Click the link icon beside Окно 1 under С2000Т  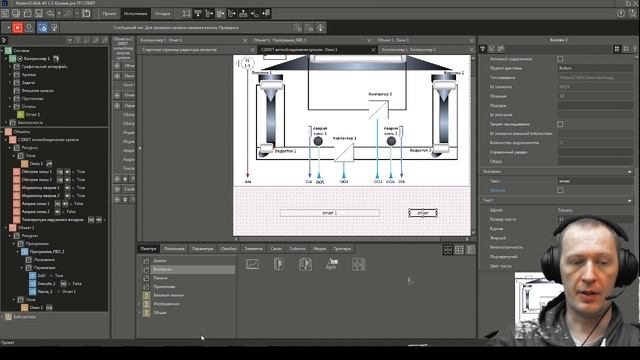pos(49,164)
